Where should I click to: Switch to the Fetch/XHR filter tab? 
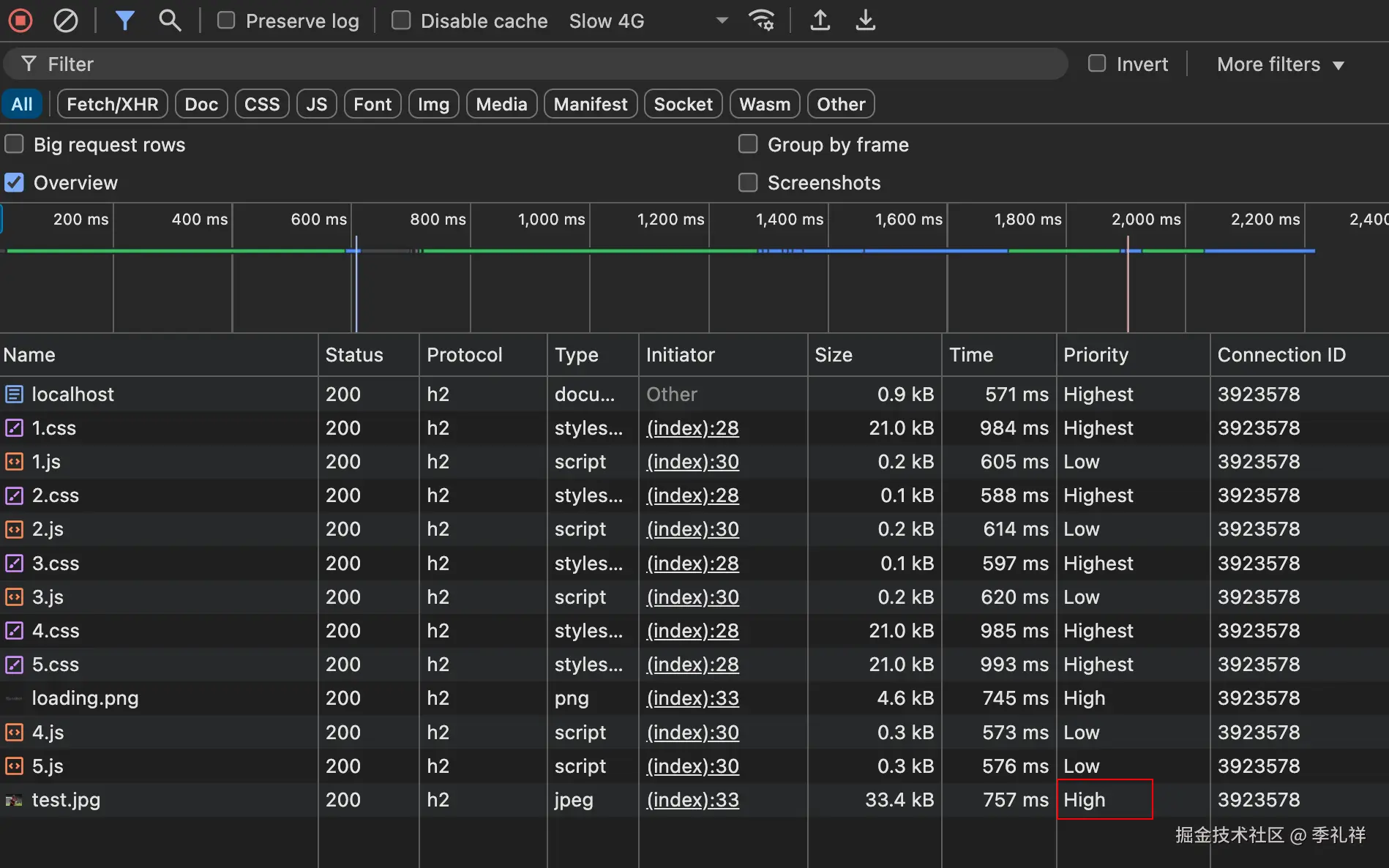tap(112, 104)
